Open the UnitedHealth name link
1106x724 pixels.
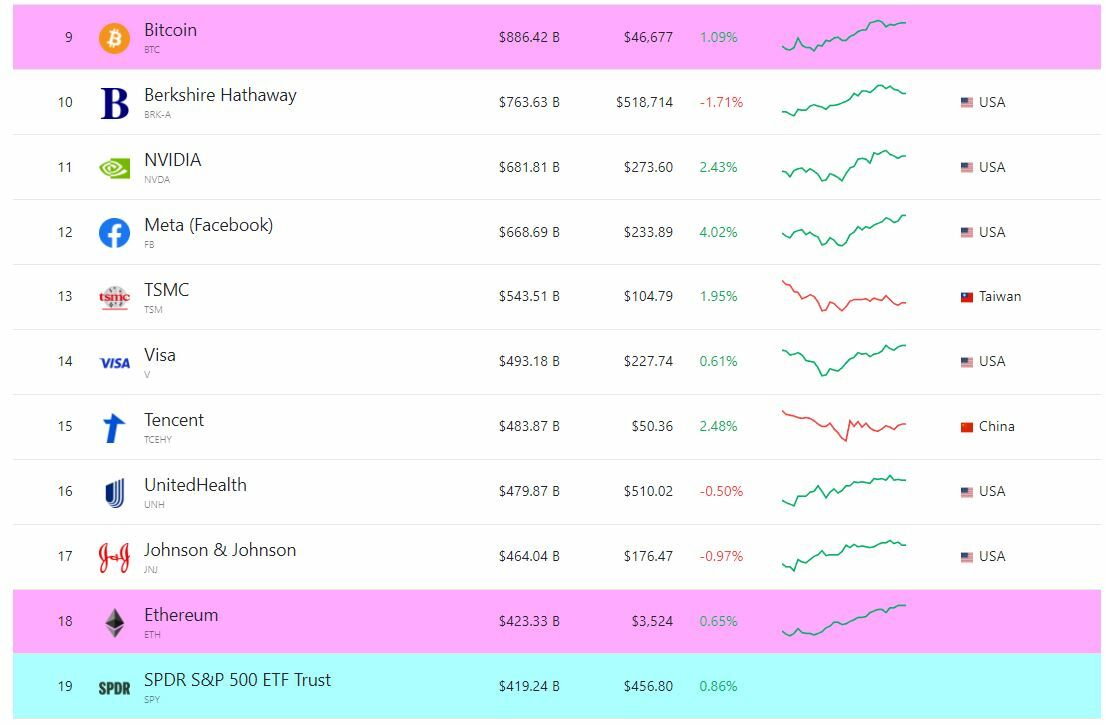click(x=195, y=485)
